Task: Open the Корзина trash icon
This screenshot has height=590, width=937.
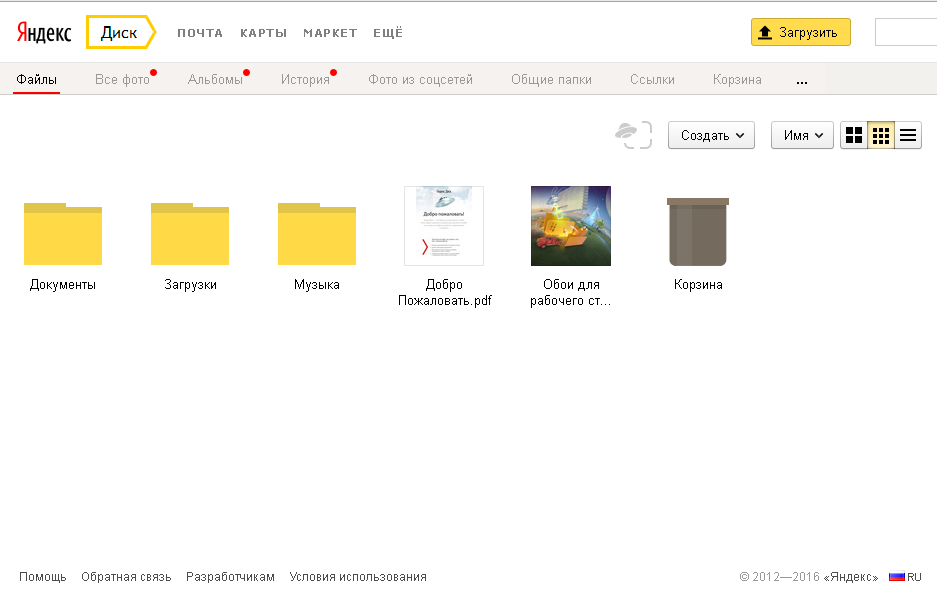Action: click(x=697, y=233)
